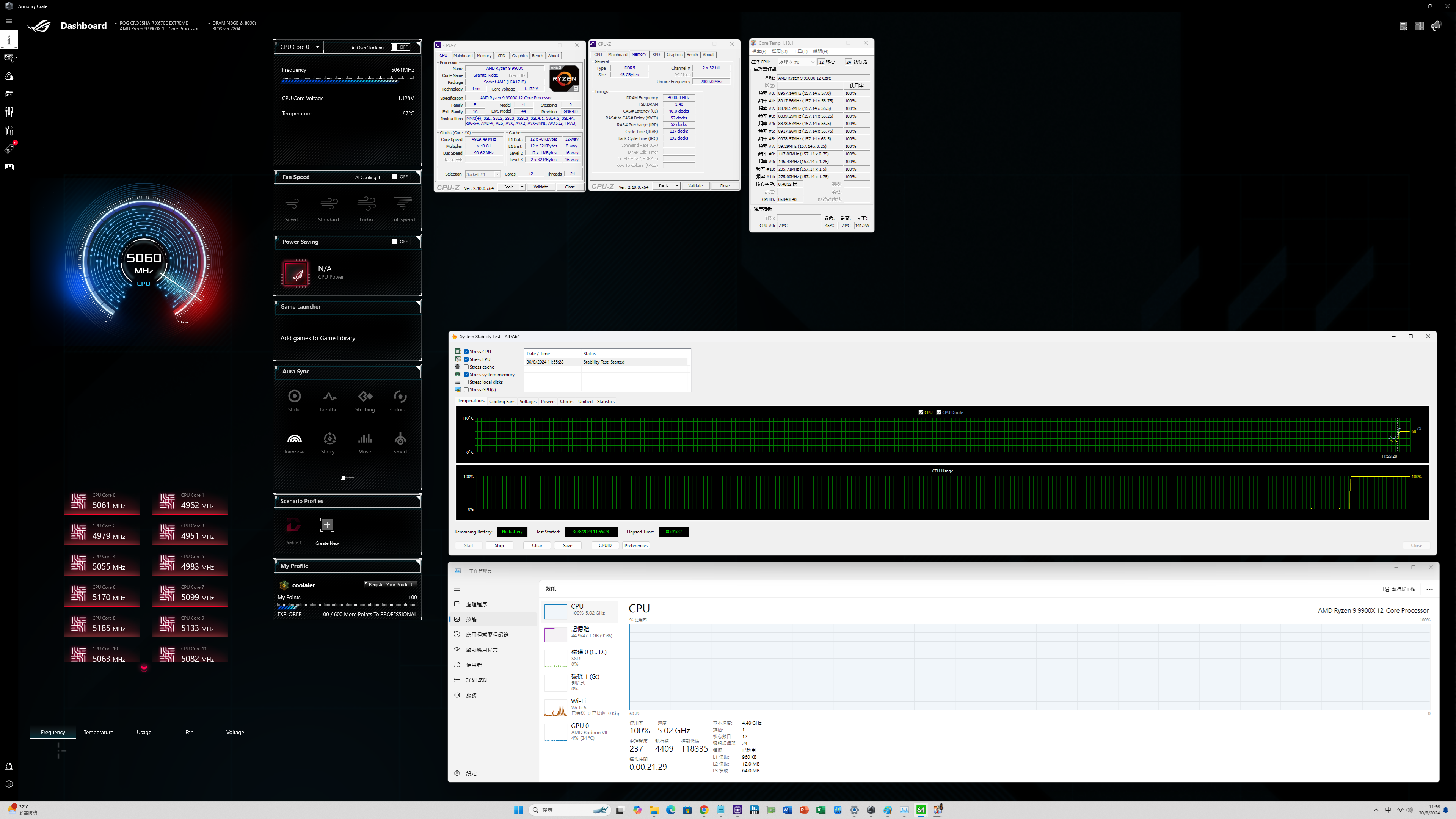Choose Smart Aura Sync effect
The image size is (1456, 819).
(x=400, y=443)
